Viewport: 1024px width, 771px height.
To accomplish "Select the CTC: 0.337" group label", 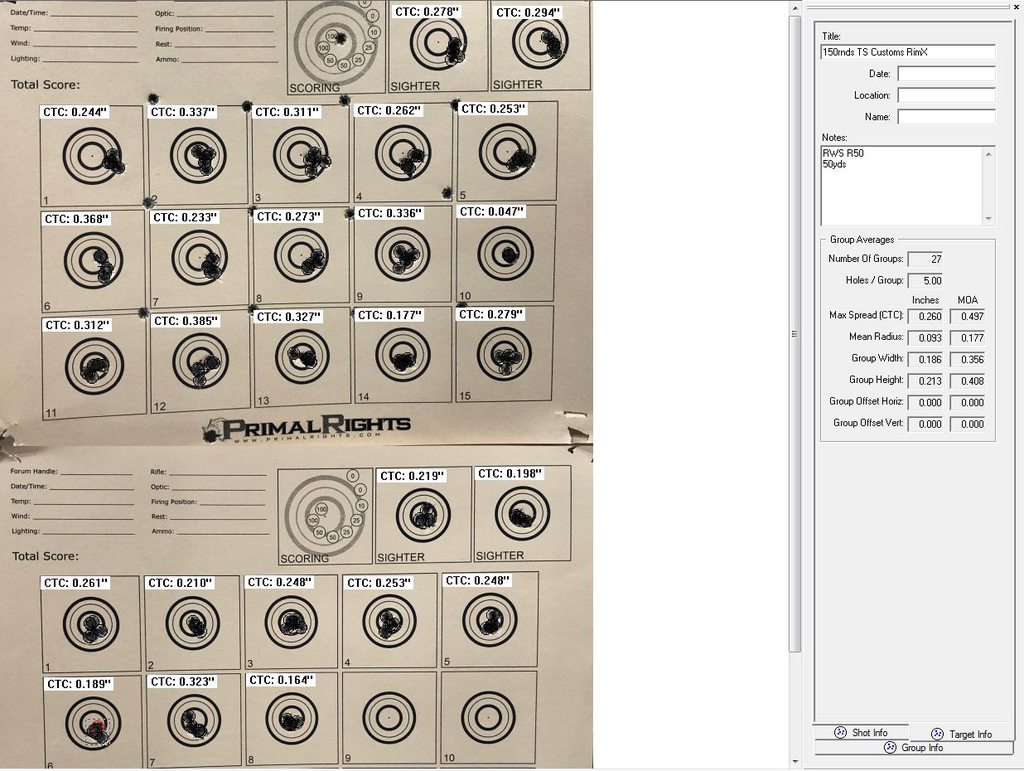I will [183, 112].
